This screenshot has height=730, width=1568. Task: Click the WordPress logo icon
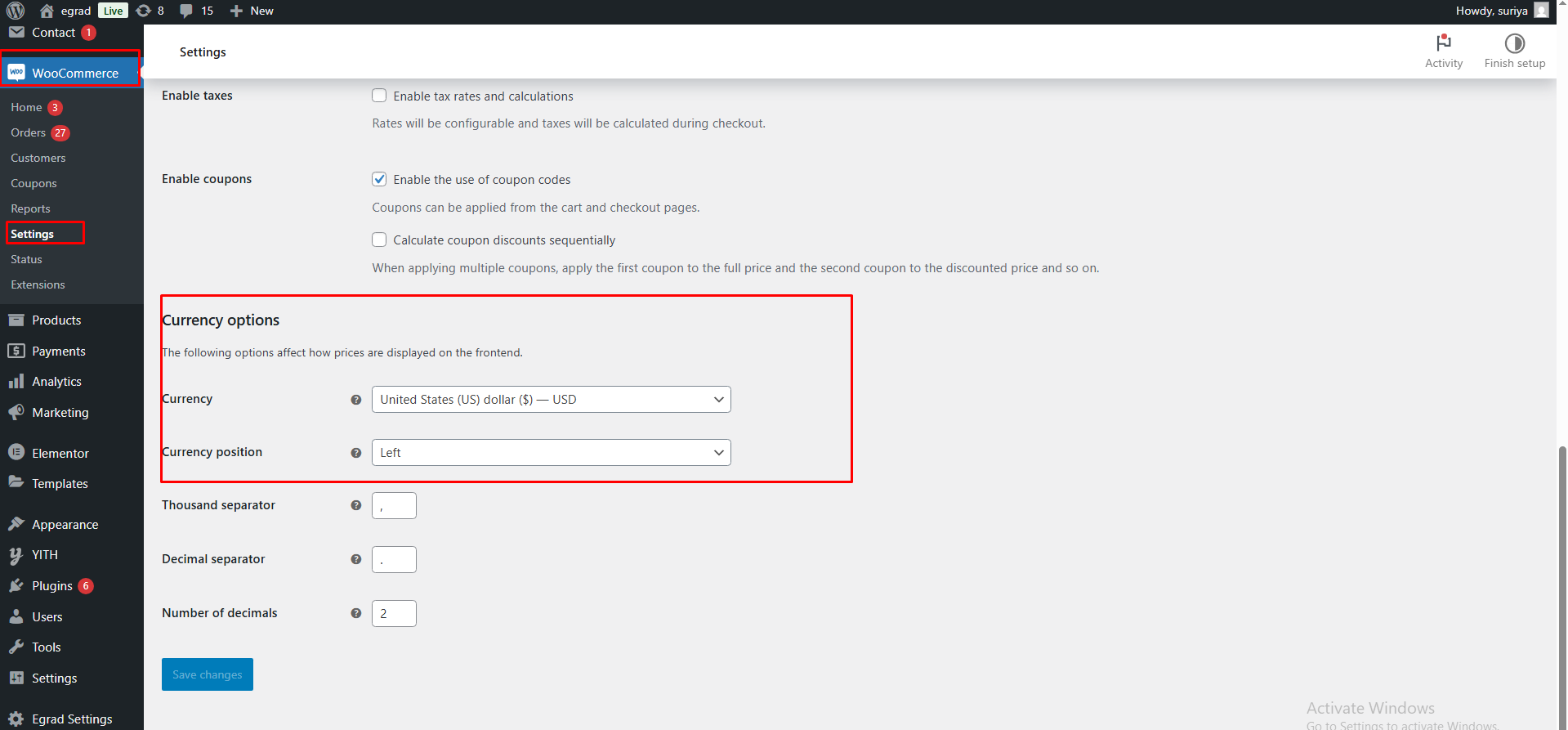click(16, 11)
